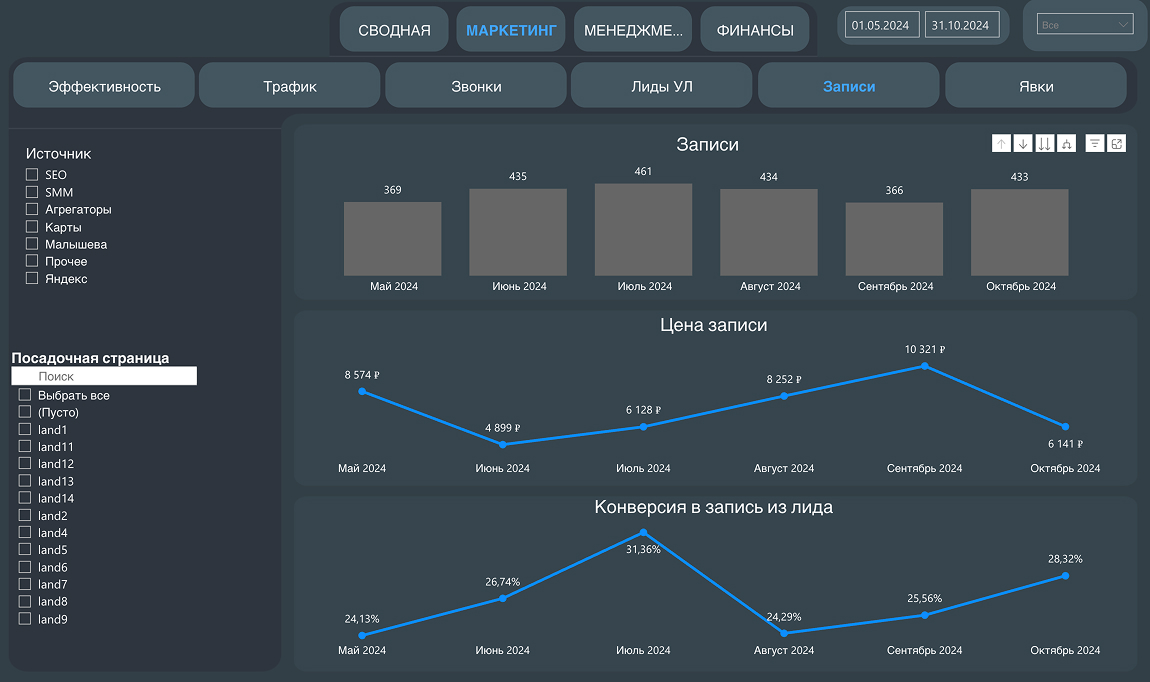
Task: Switch to the ФИНАНСЫ section
Action: (755, 30)
